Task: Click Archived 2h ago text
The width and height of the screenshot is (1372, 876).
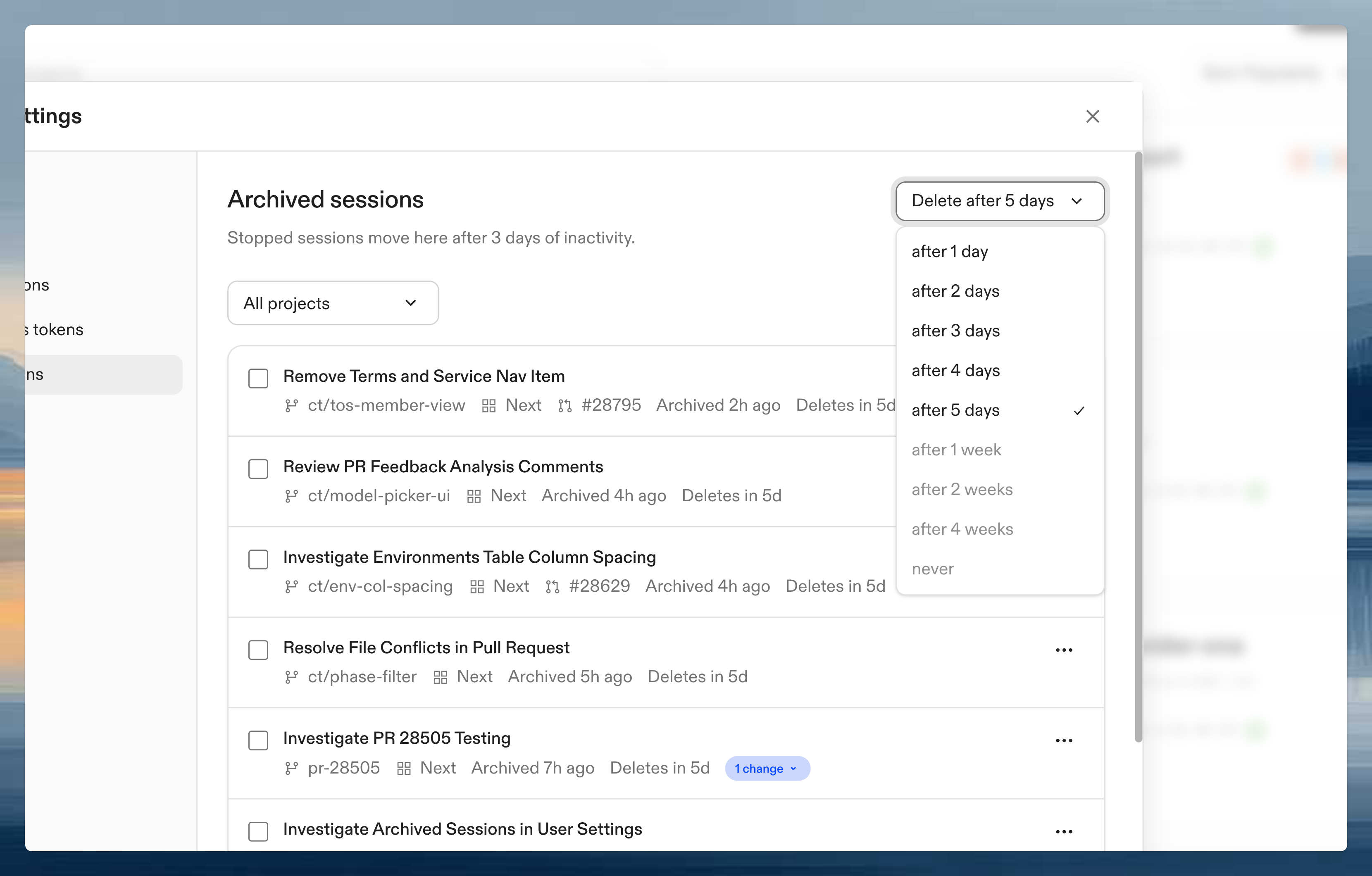Action: pyautogui.click(x=718, y=405)
